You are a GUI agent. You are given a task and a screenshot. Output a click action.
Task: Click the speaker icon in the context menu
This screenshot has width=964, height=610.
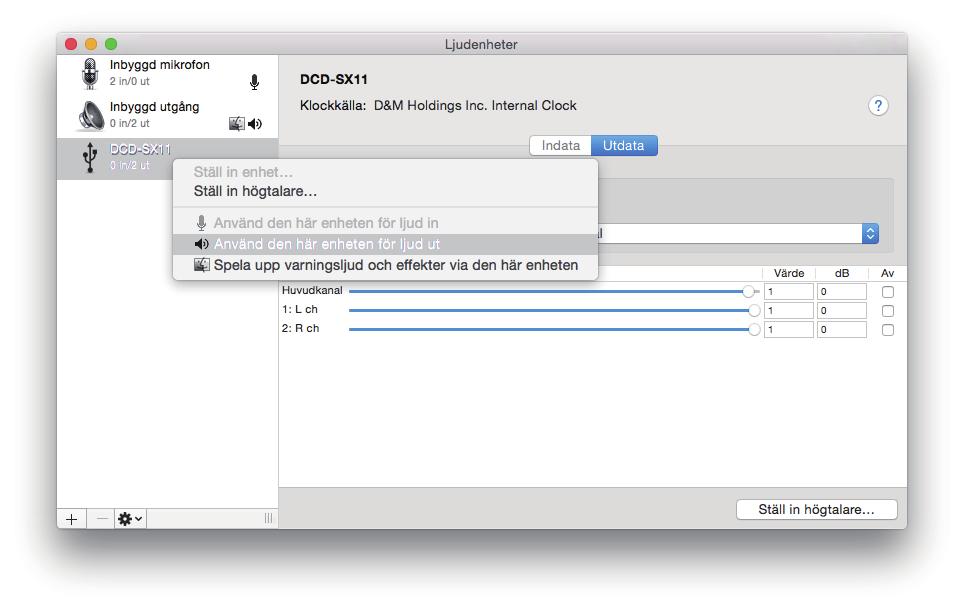click(x=202, y=244)
